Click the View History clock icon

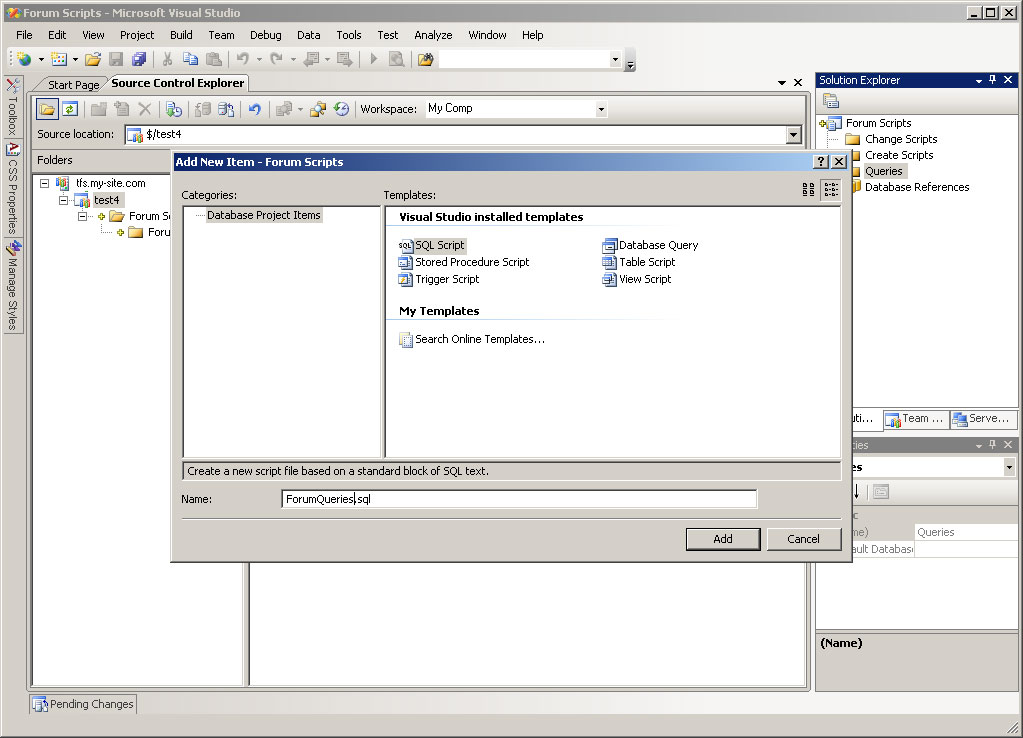[x=341, y=109]
